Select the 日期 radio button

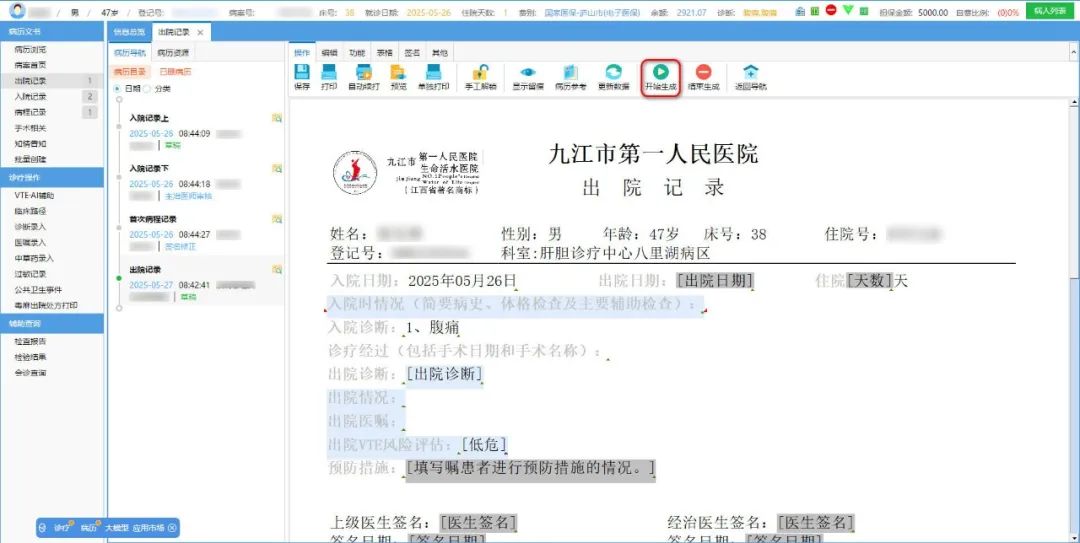117,89
